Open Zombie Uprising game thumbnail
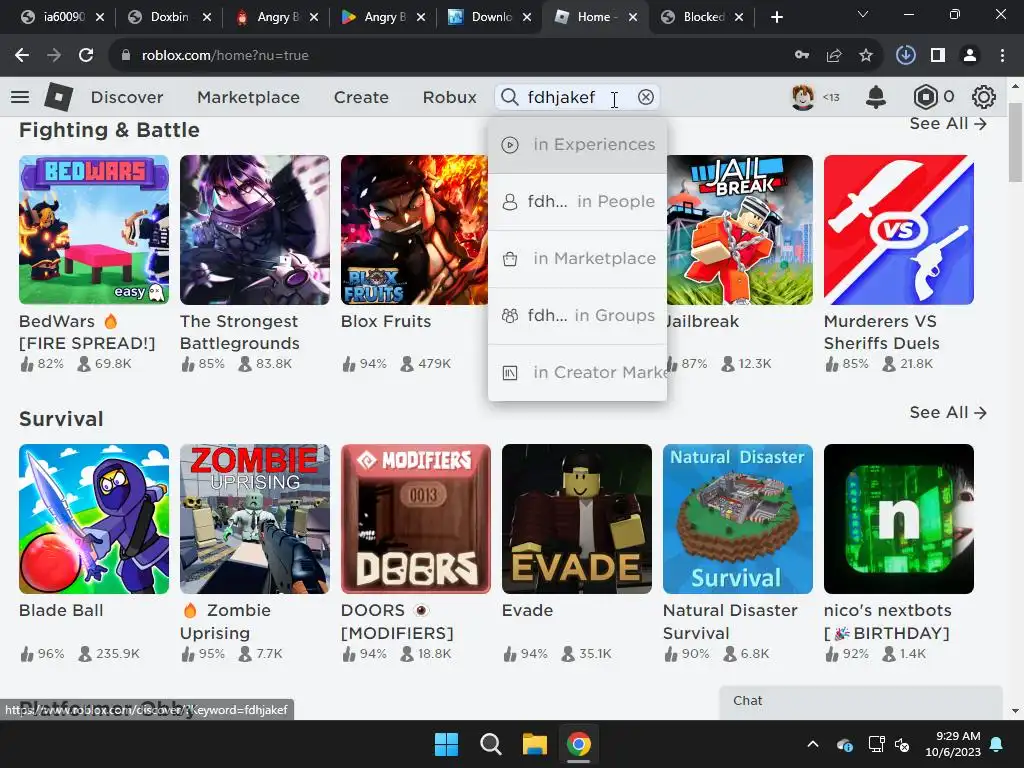 255,519
